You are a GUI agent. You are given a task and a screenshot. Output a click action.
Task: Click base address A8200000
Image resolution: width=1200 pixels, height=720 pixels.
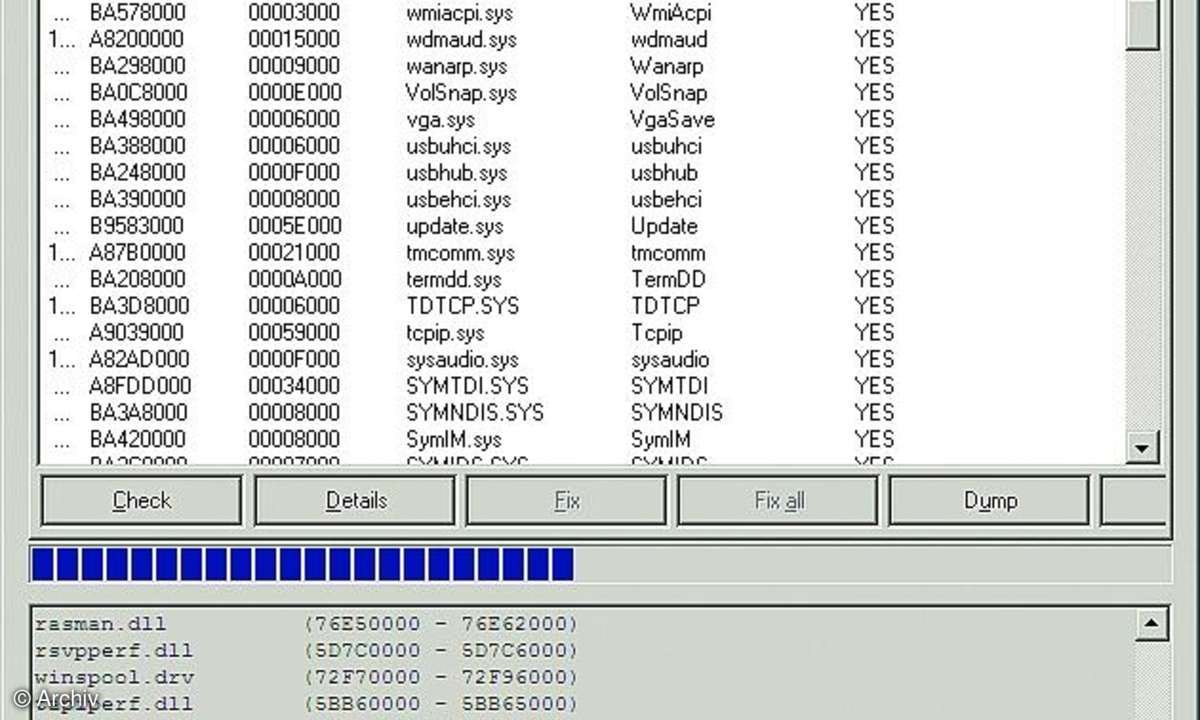[x=136, y=40]
